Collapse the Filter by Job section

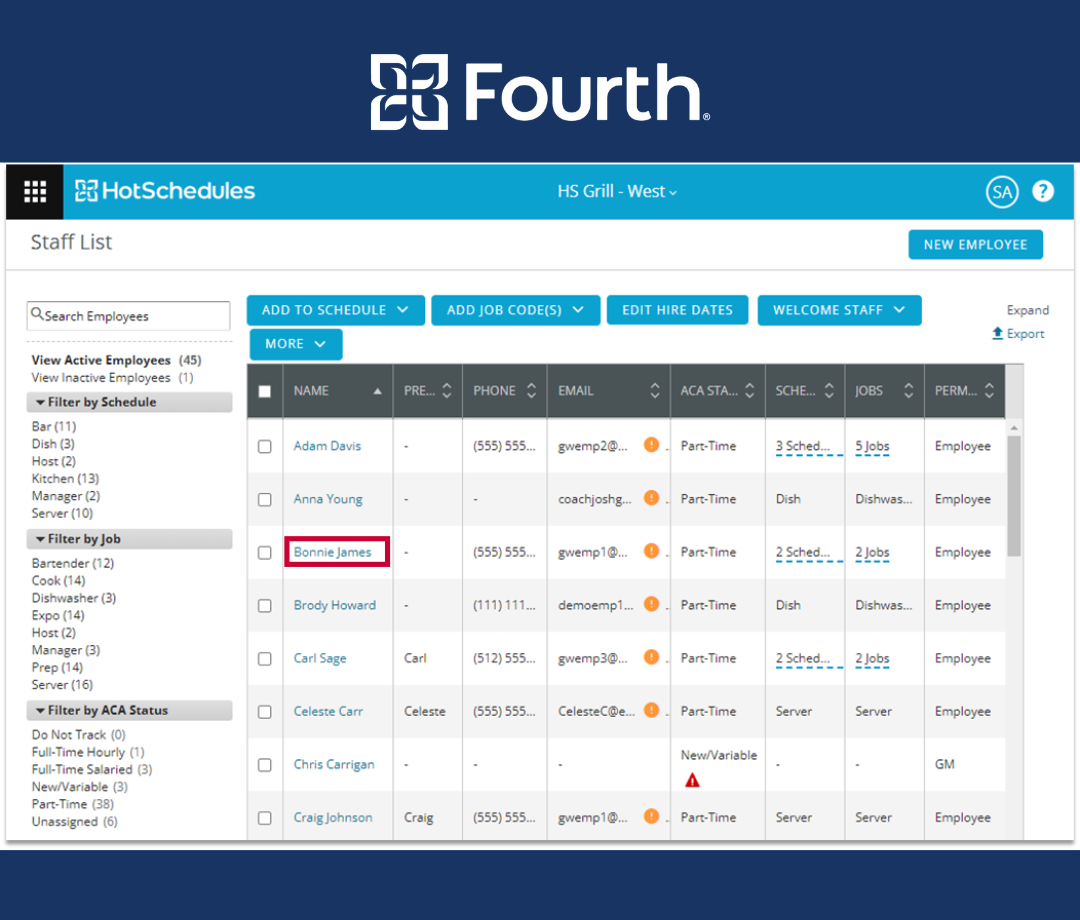(x=129, y=539)
